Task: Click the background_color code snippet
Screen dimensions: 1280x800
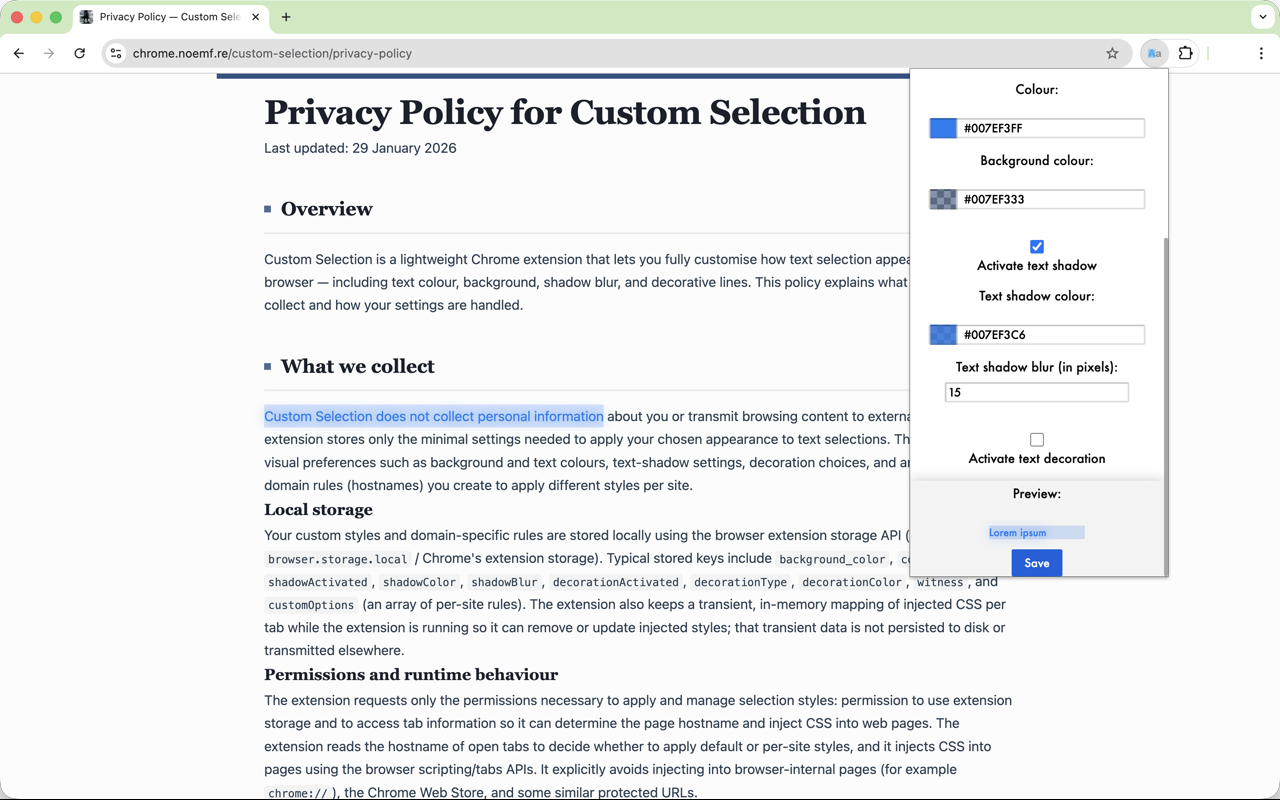Action: (832, 559)
